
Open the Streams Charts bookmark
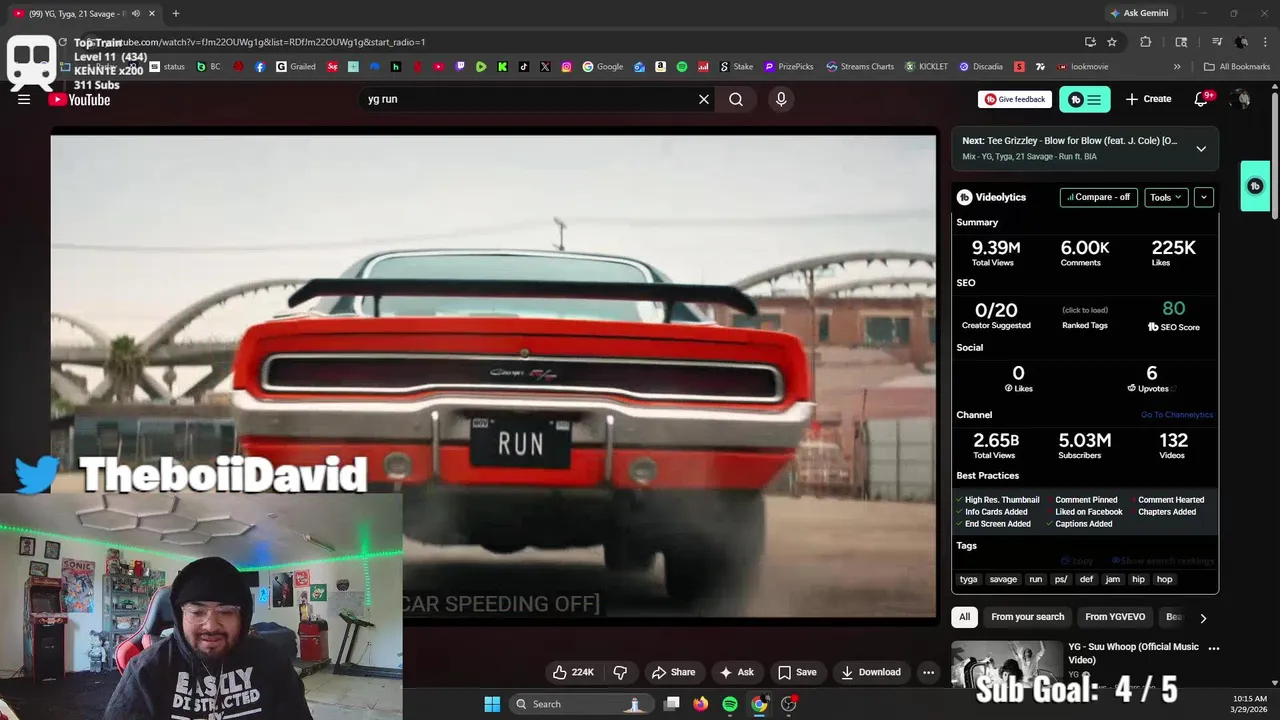860,67
